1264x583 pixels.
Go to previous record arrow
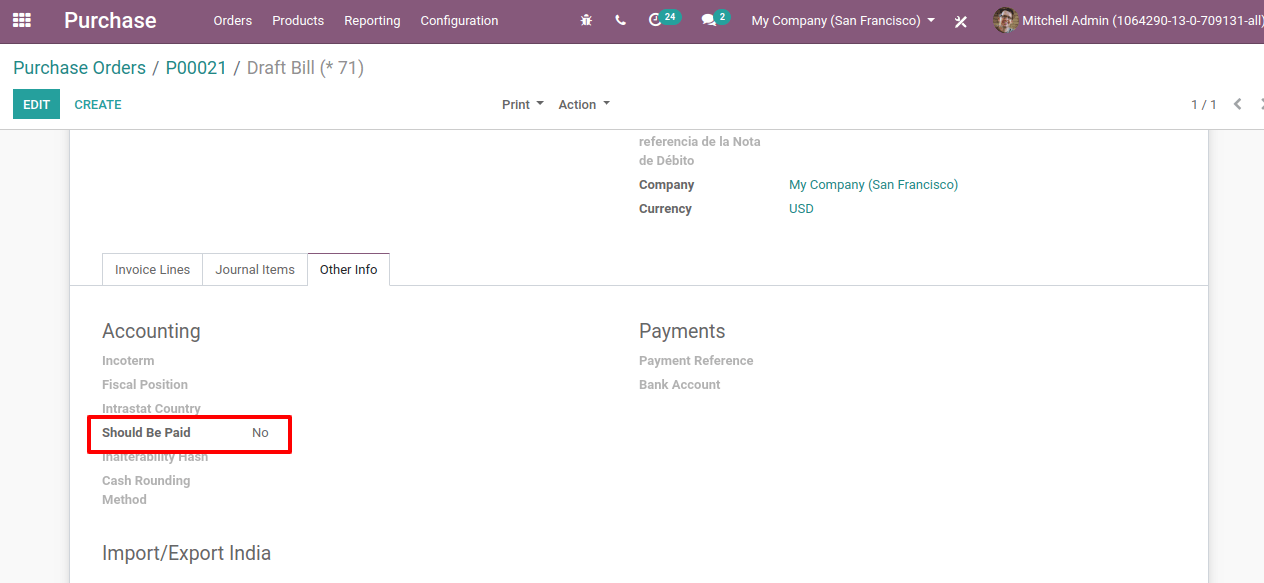coord(1237,104)
